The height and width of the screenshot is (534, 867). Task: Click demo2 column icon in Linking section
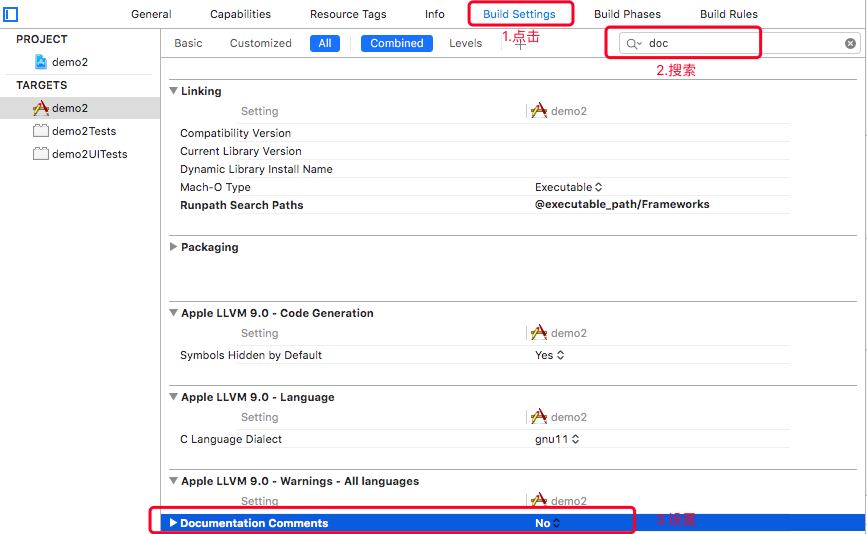pos(539,111)
